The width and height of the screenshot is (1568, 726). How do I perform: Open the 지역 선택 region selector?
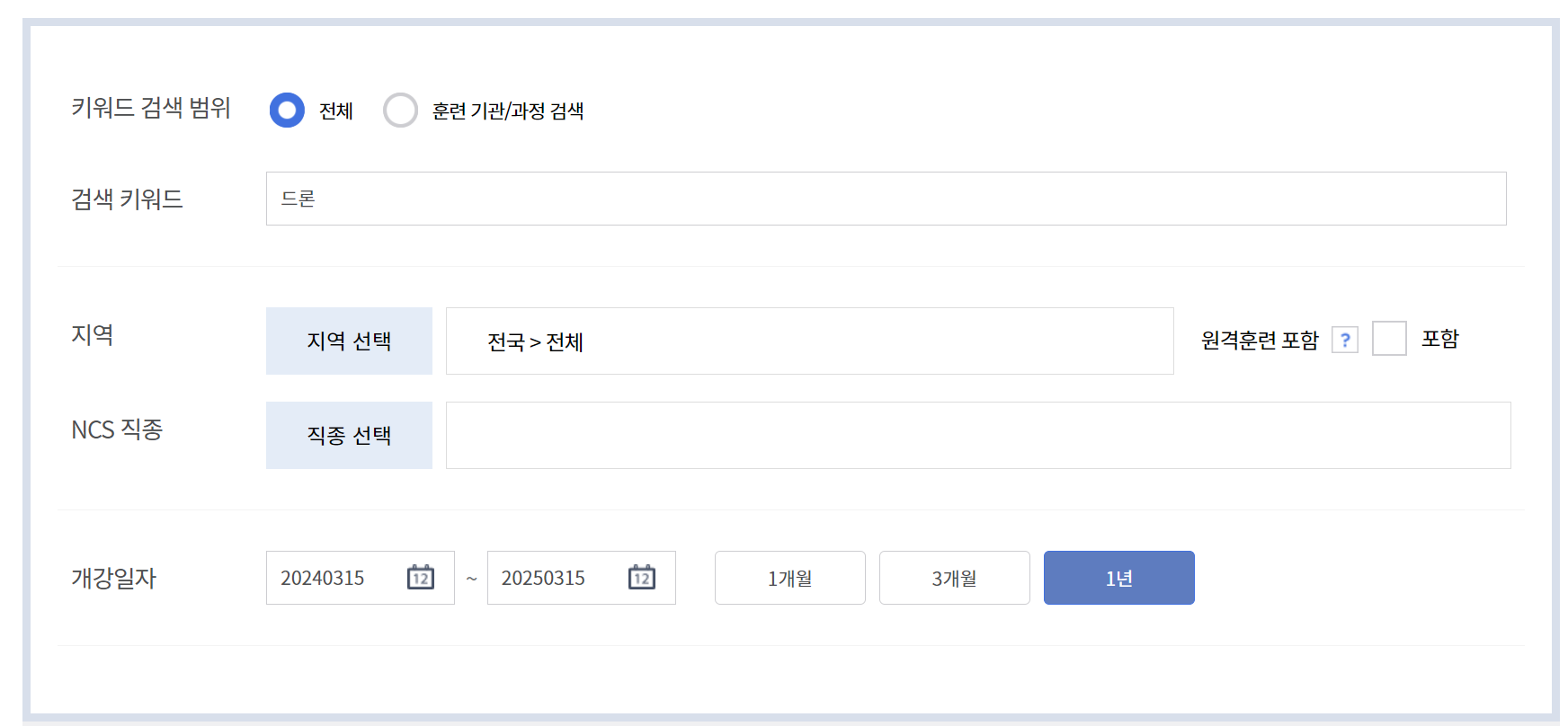[x=349, y=341]
